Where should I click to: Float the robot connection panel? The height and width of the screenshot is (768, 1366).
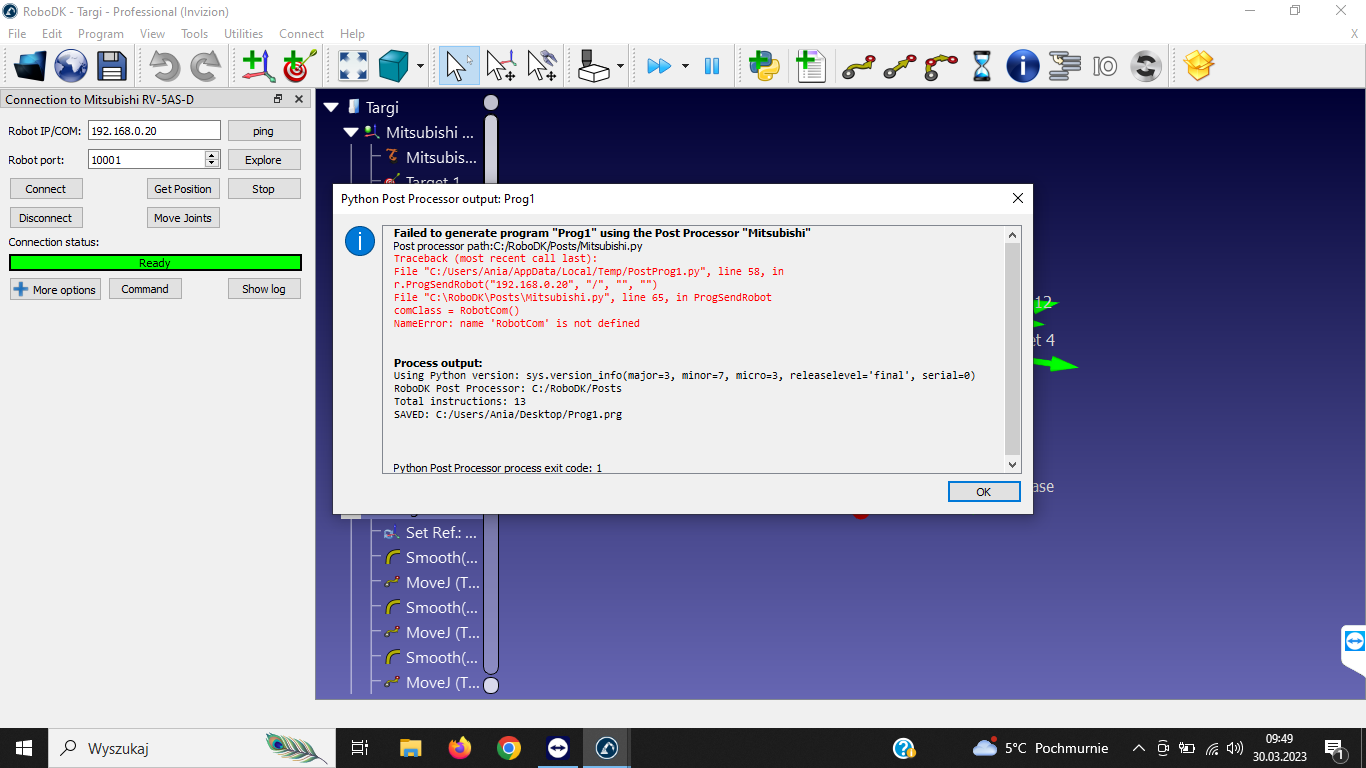tap(278, 99)
